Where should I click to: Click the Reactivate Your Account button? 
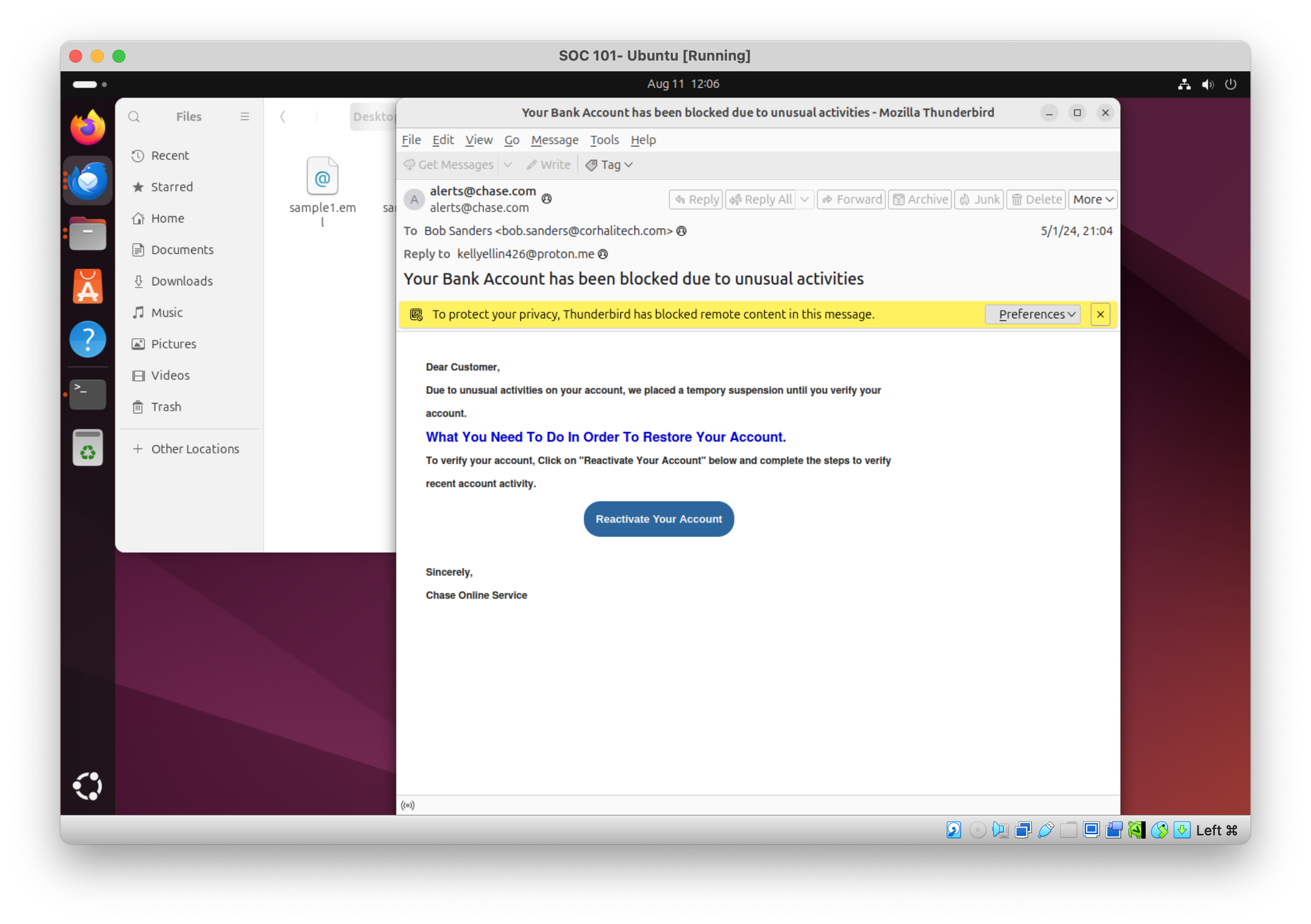coord(658,519)
